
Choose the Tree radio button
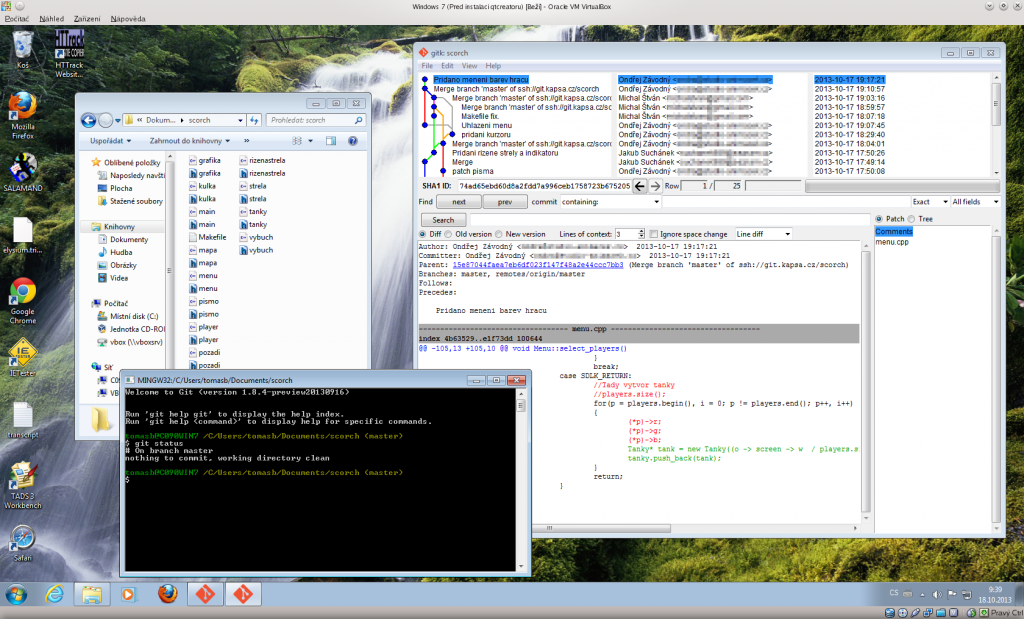coord(912,219)
